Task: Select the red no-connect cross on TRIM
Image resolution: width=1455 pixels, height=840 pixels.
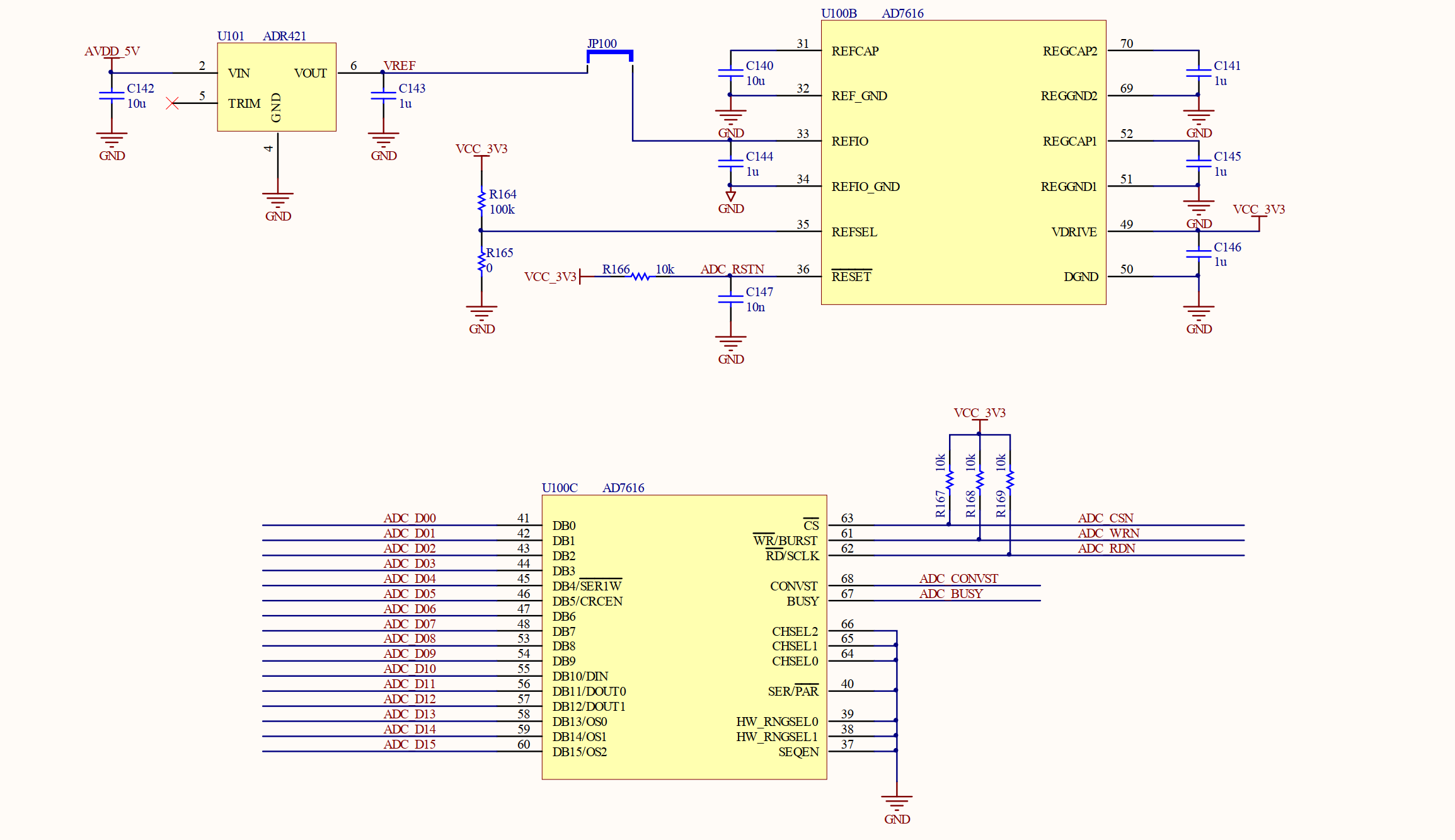Action: [x=172, y=103]
